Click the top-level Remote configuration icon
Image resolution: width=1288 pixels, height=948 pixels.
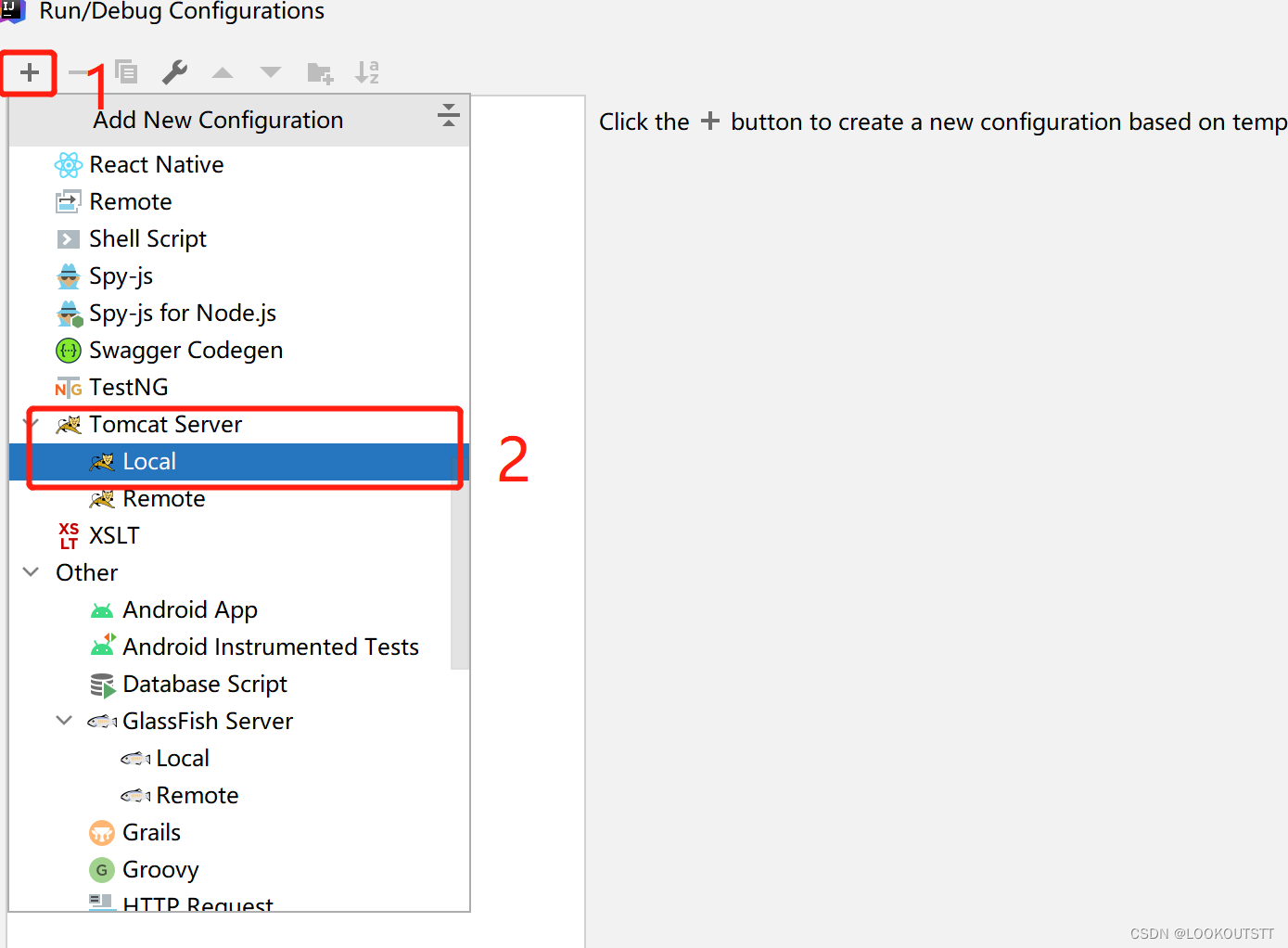click(x=69, y=201)
